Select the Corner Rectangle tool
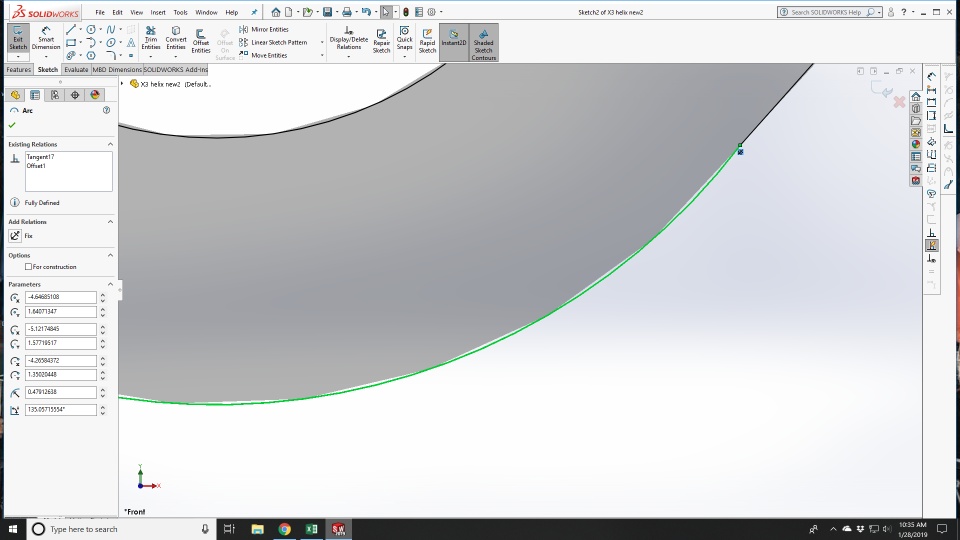This screenshot has height=540, width=960. point(71,43)
